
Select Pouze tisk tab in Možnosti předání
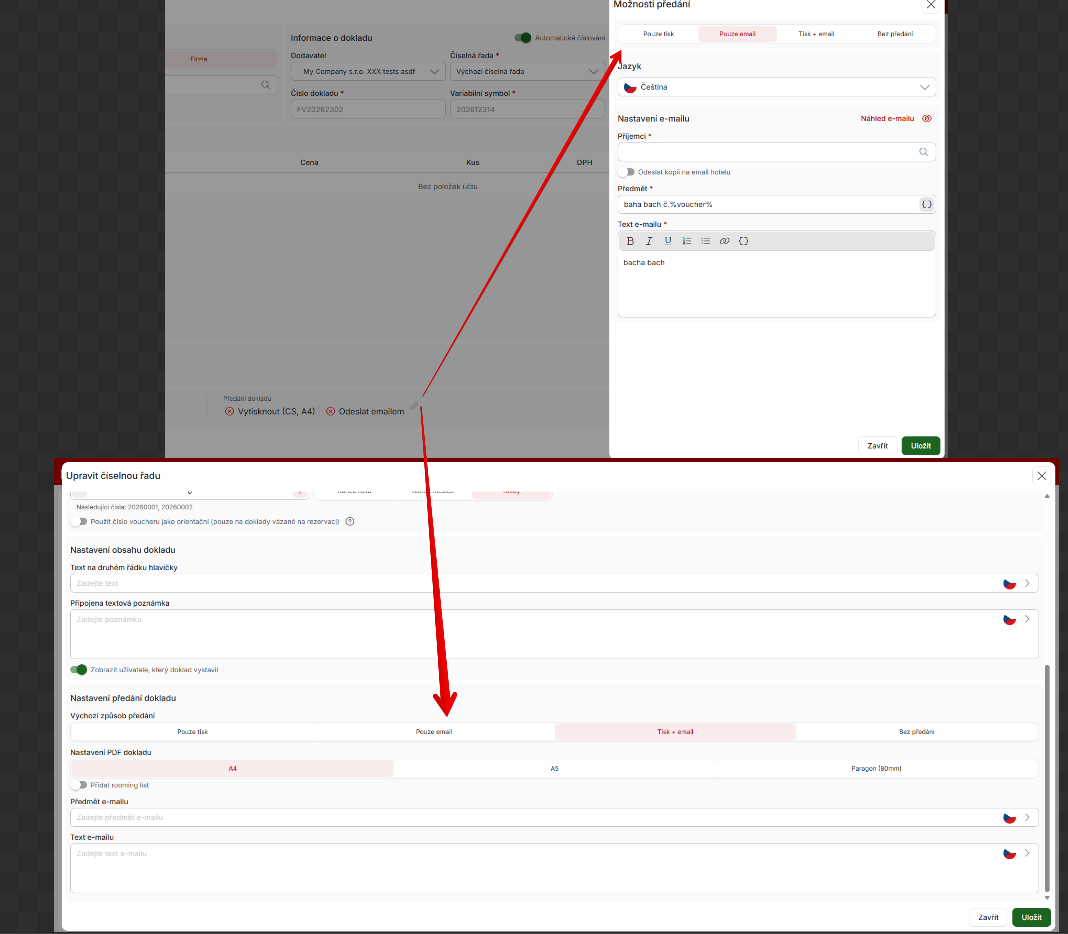[659, 34]
